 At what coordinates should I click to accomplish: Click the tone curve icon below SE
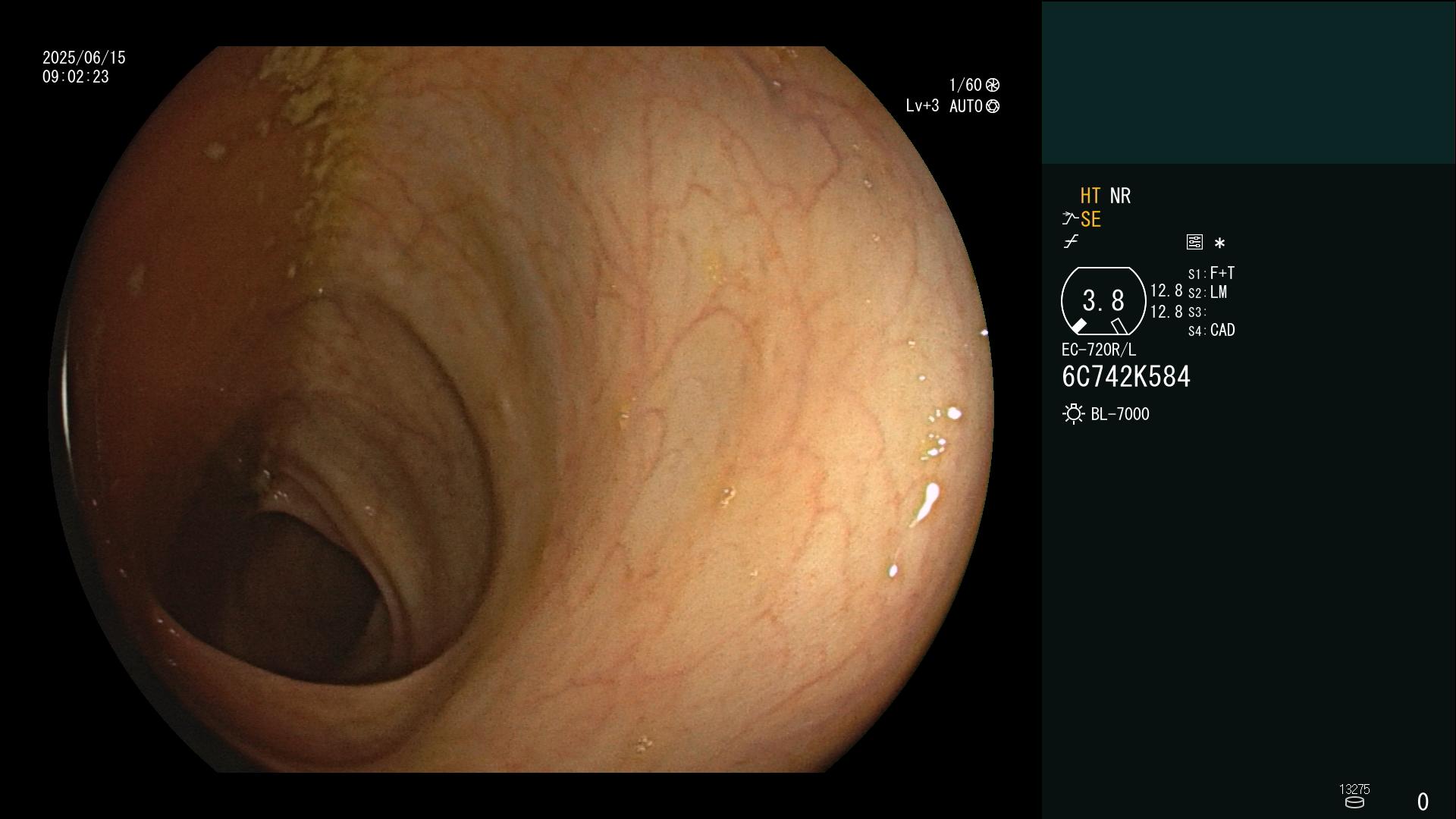pyautogui.click(x=1071, y=242)
